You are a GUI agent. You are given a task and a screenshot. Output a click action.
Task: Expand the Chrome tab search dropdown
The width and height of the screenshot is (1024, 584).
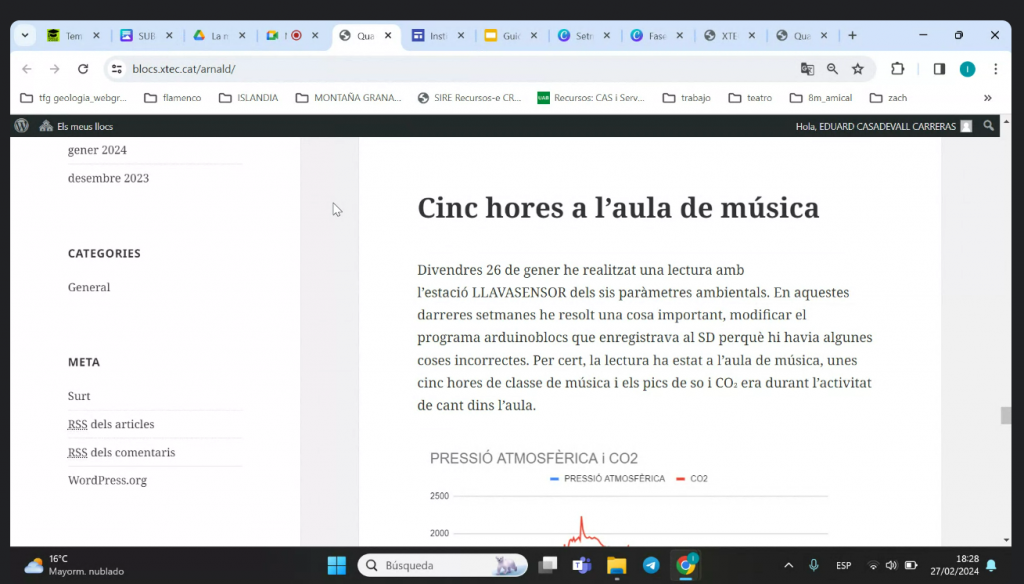pos(25,36)
